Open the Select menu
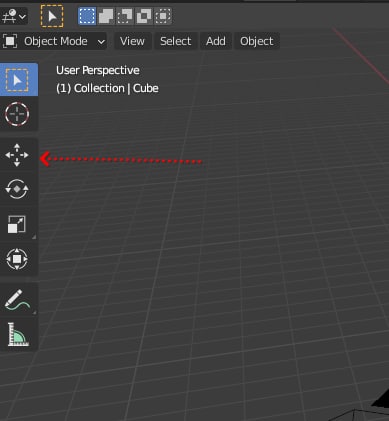The height and width of the screenshot is (421, 389). (176, 41)
